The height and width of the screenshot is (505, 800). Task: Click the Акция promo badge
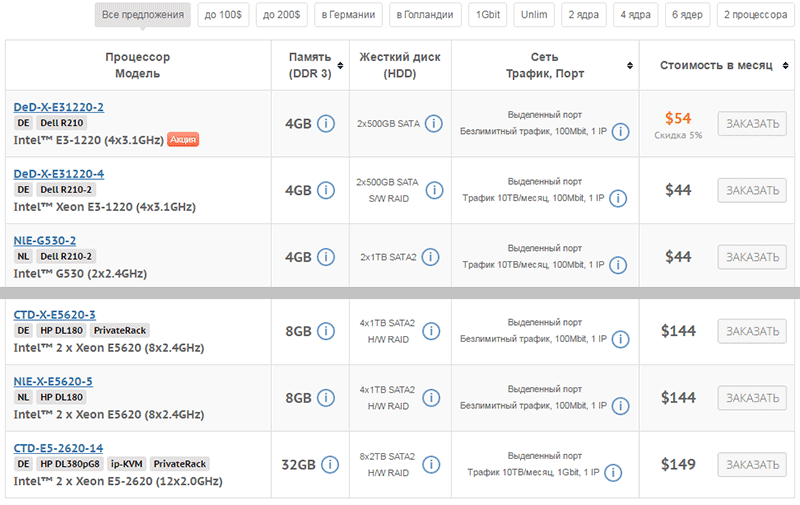tap(183, 140)
